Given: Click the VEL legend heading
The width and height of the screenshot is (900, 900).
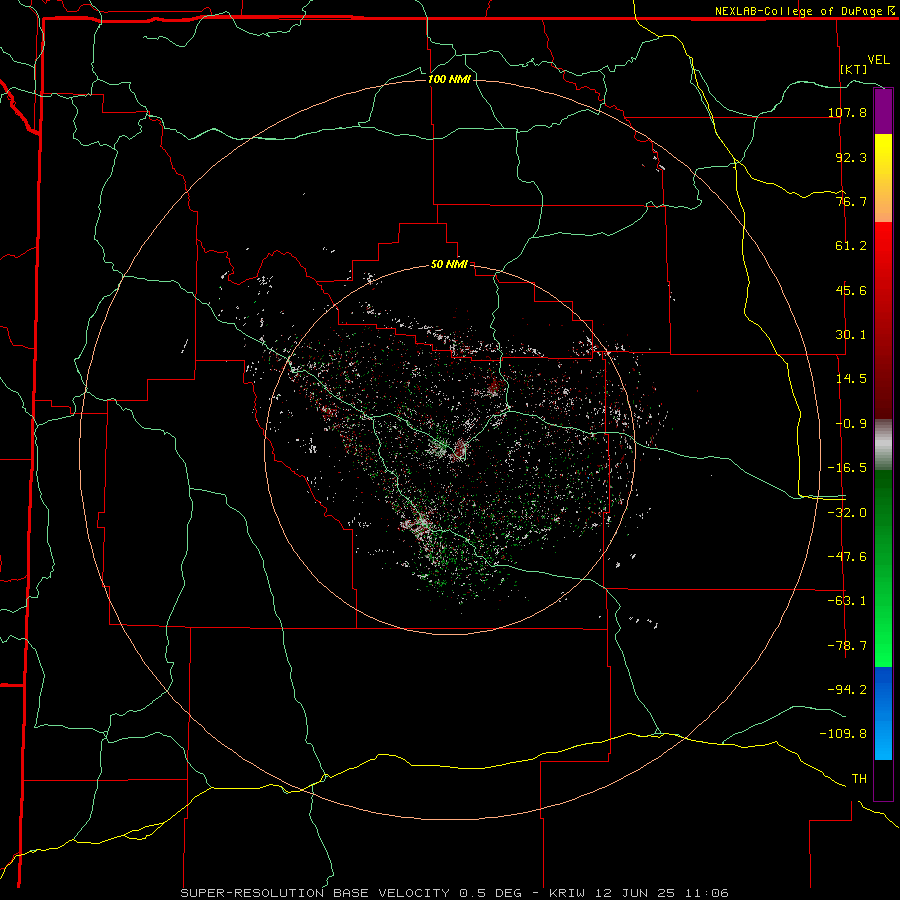Looking at the screenshot, I should [x=878, y=60].
